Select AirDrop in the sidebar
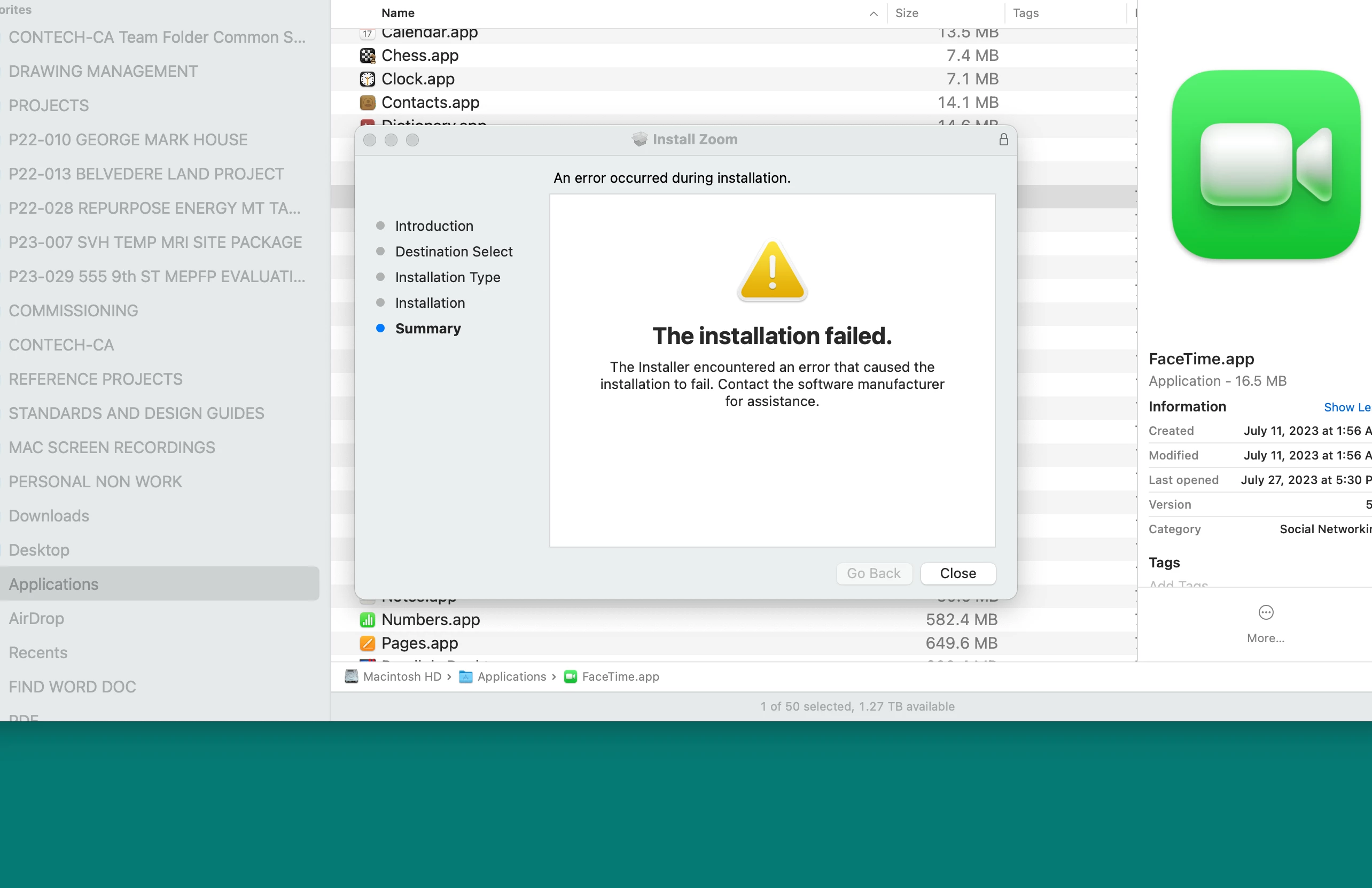1372x888 pixels. point(36,618)
